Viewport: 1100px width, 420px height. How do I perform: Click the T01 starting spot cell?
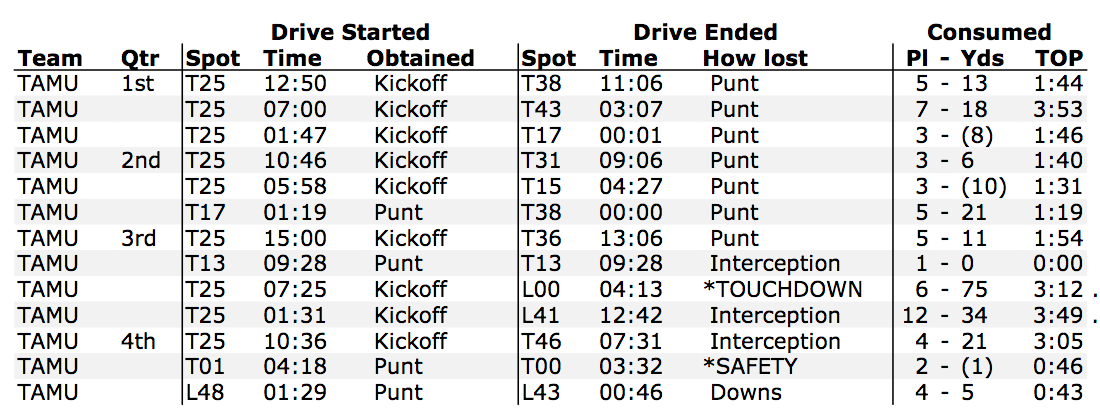(205, 366)
